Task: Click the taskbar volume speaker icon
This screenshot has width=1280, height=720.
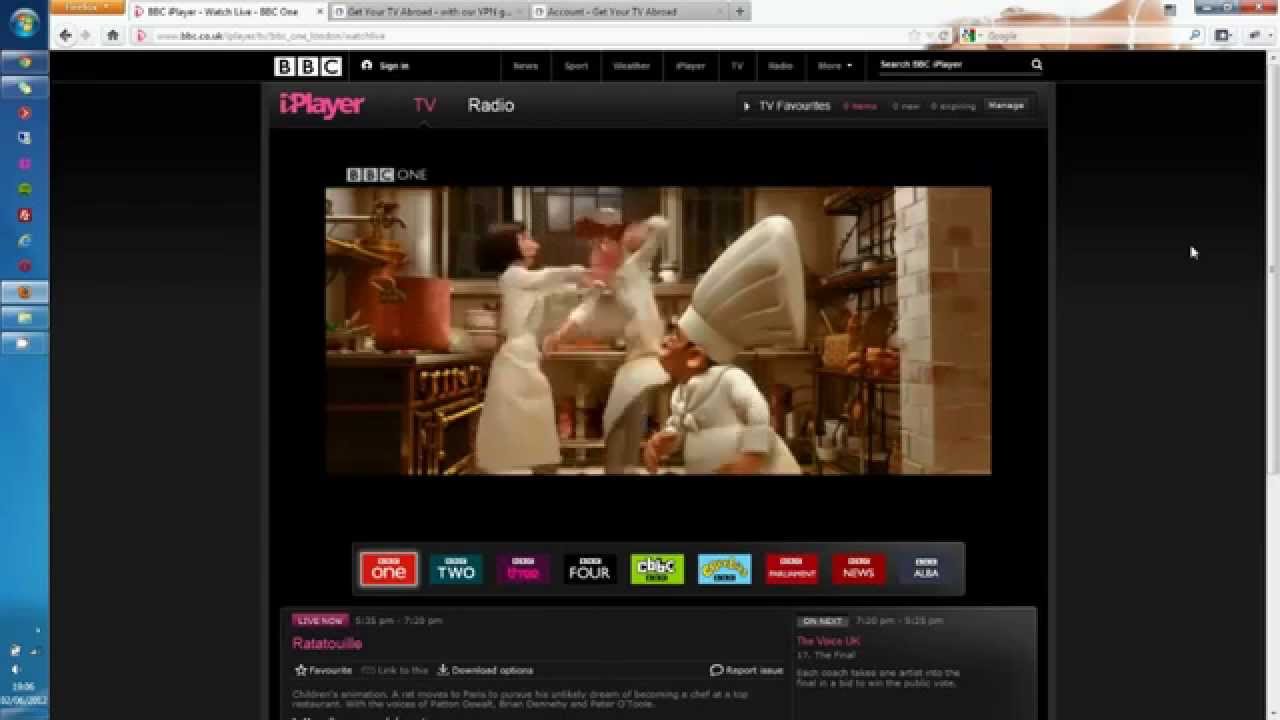Action: tap(16, 669)
